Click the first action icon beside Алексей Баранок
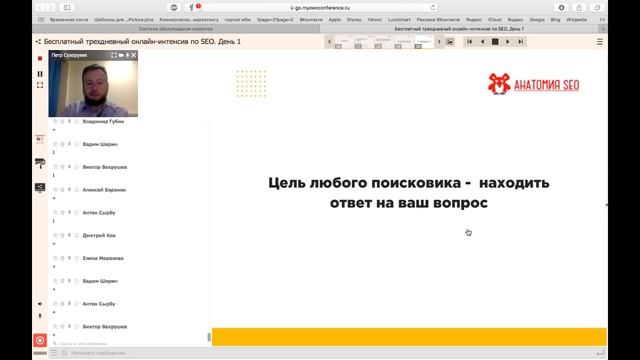The height and width of the screenshot is (360, 640). click(55, 190)
